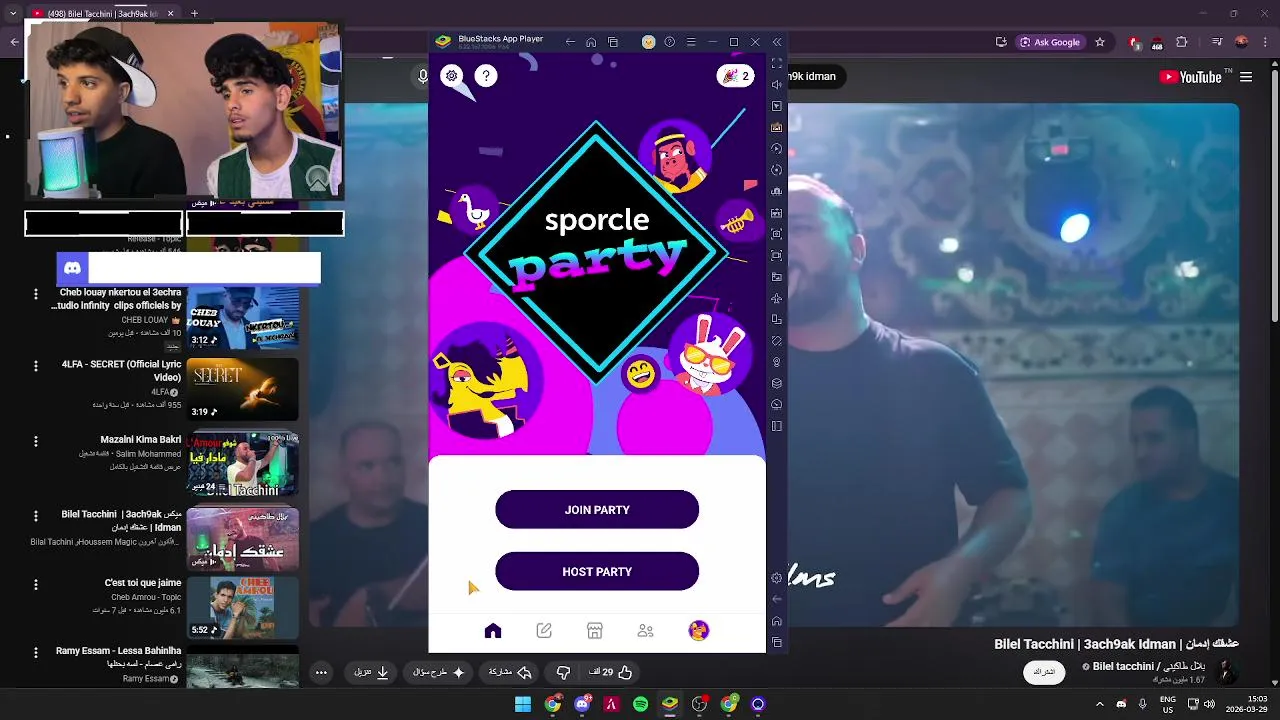The image size is (1280, 720).
Task: Open the friends tab in Sporcle bottom bar
Action: [645, 630]
